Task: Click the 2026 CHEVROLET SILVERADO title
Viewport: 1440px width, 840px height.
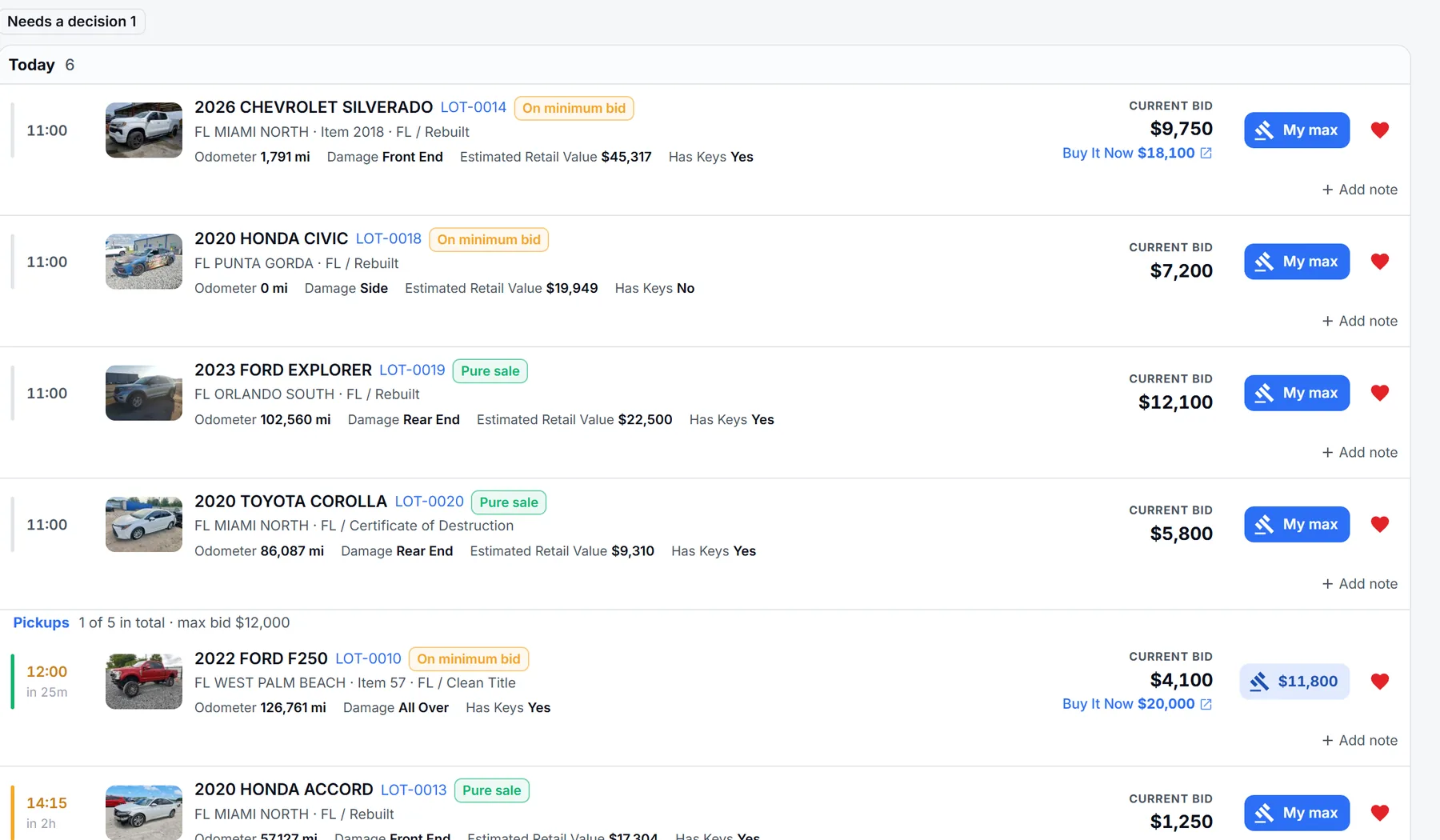Action: coord(314,107)
